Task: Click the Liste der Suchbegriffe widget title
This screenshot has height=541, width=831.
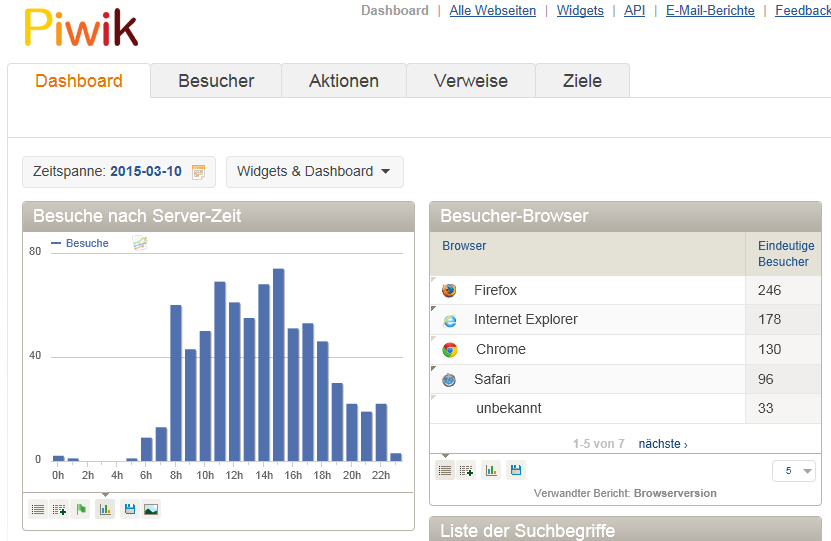Action: pos(527,530)
